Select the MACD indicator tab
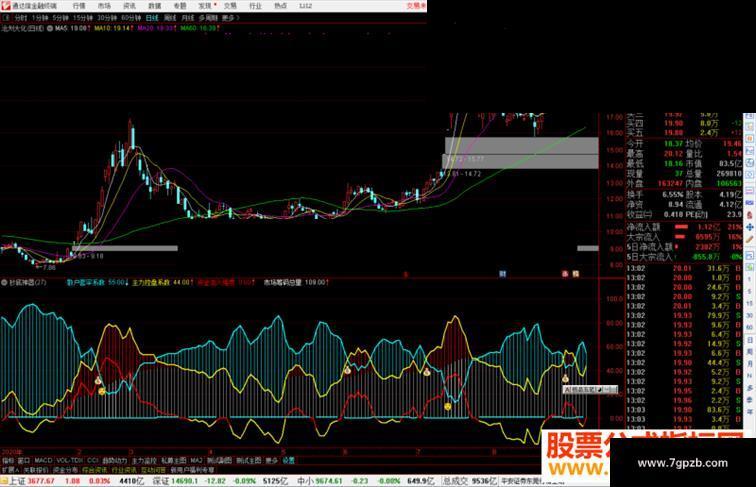The width and height of the screenshot is (756, 487). [43, 460]
